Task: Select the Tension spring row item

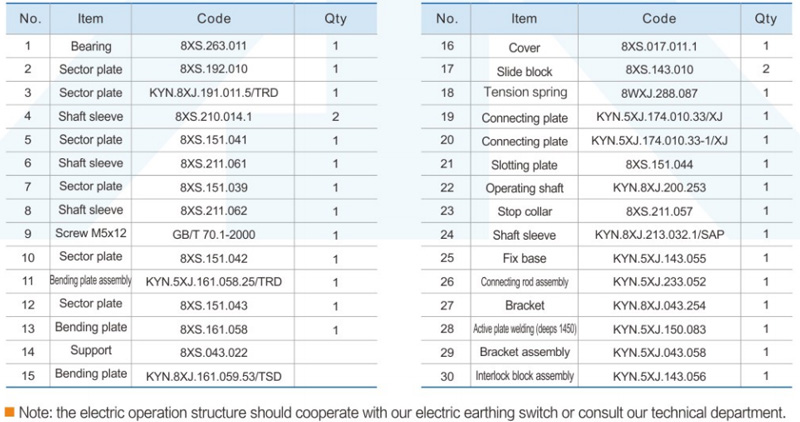Action: [x=524, y=93]
